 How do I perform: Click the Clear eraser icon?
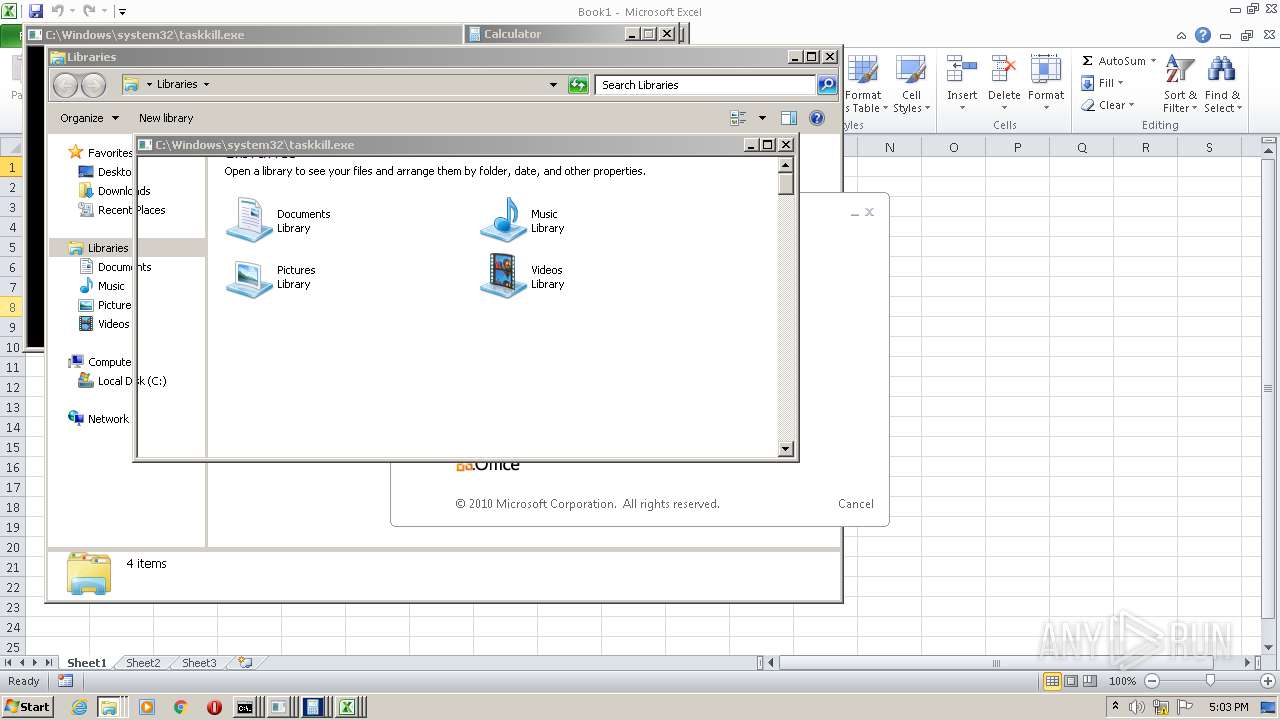point(1088,105)
